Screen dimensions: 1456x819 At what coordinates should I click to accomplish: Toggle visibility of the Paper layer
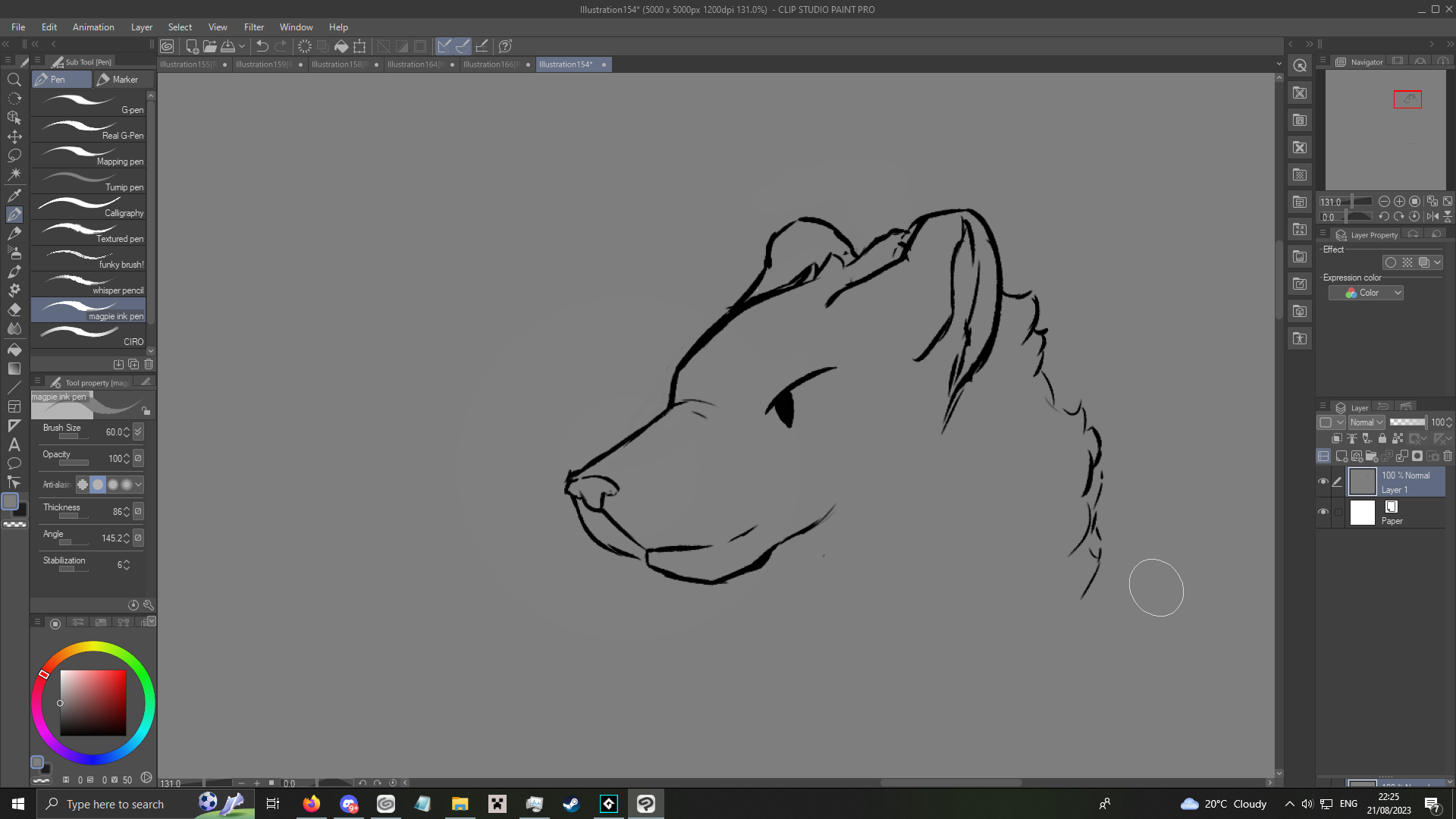pos(1323,512)
